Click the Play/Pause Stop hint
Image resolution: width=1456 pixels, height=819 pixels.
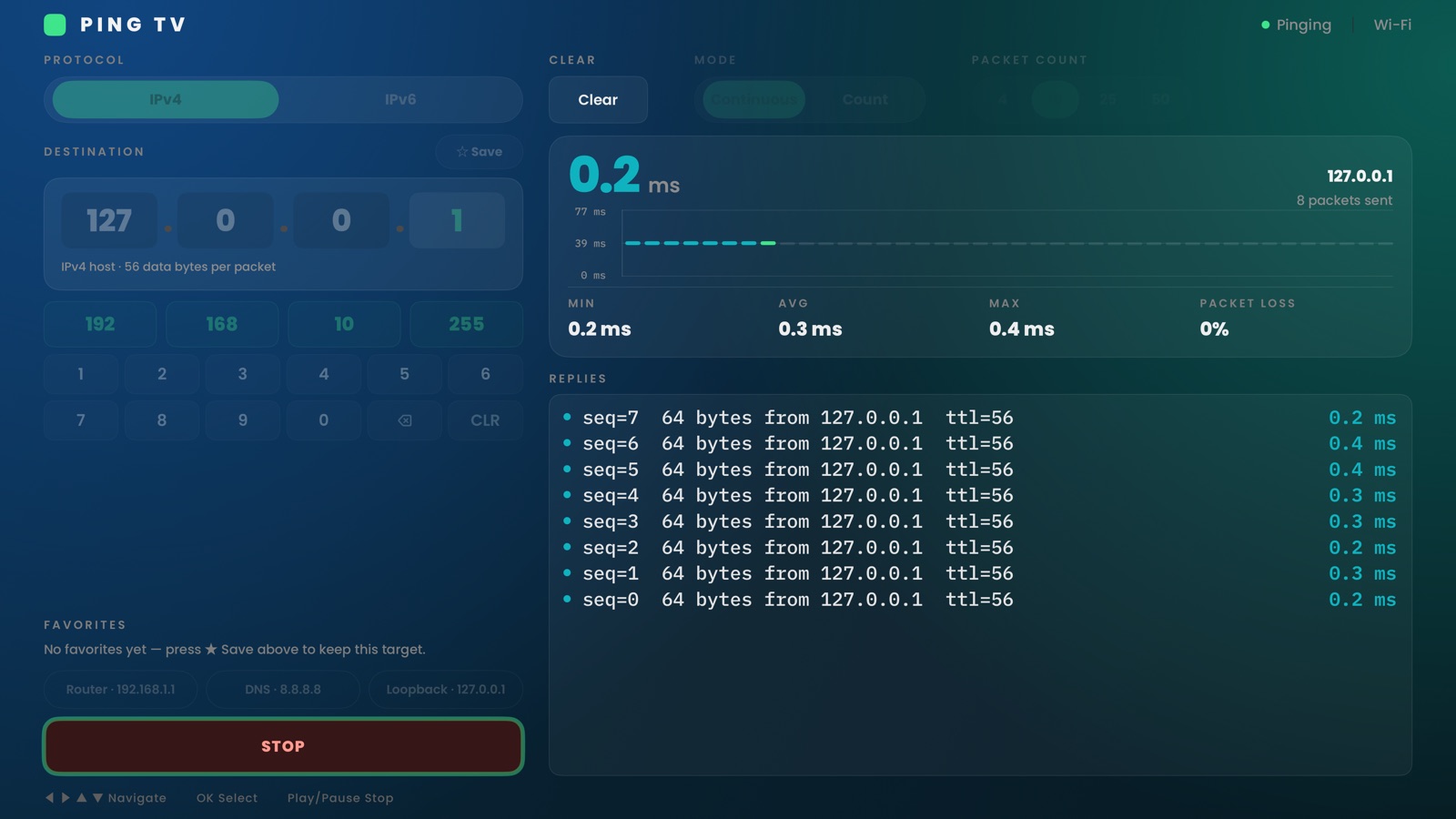pyautogui.click(x=340, y=798)
